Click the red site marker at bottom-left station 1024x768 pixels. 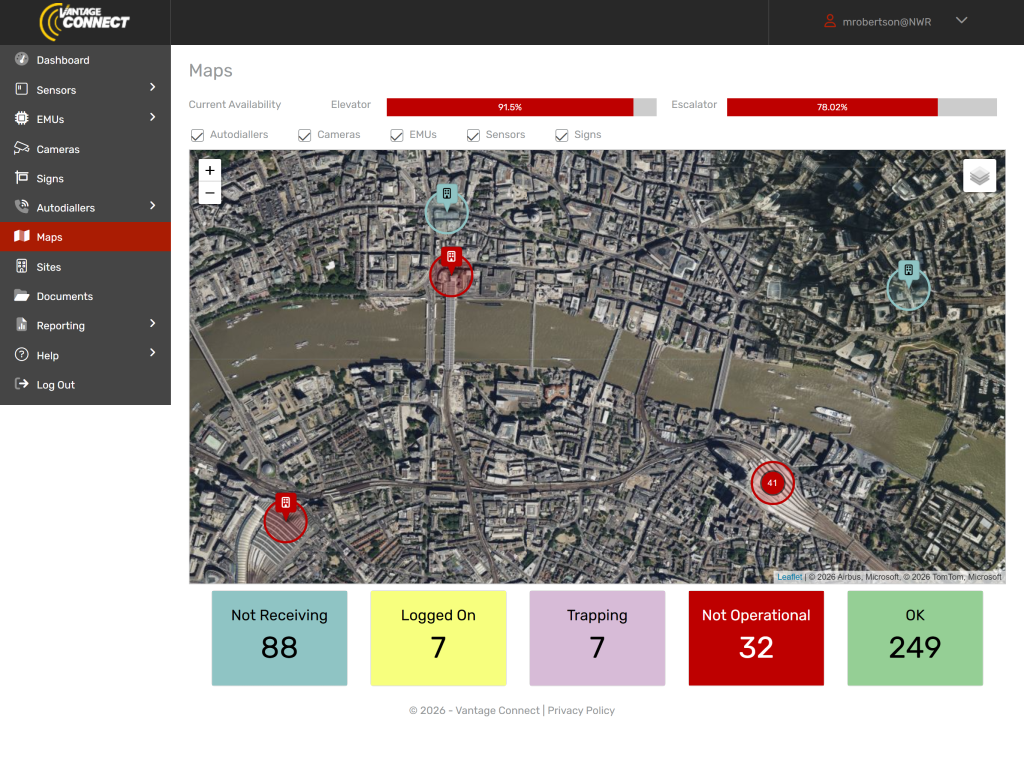click(286, 504)
